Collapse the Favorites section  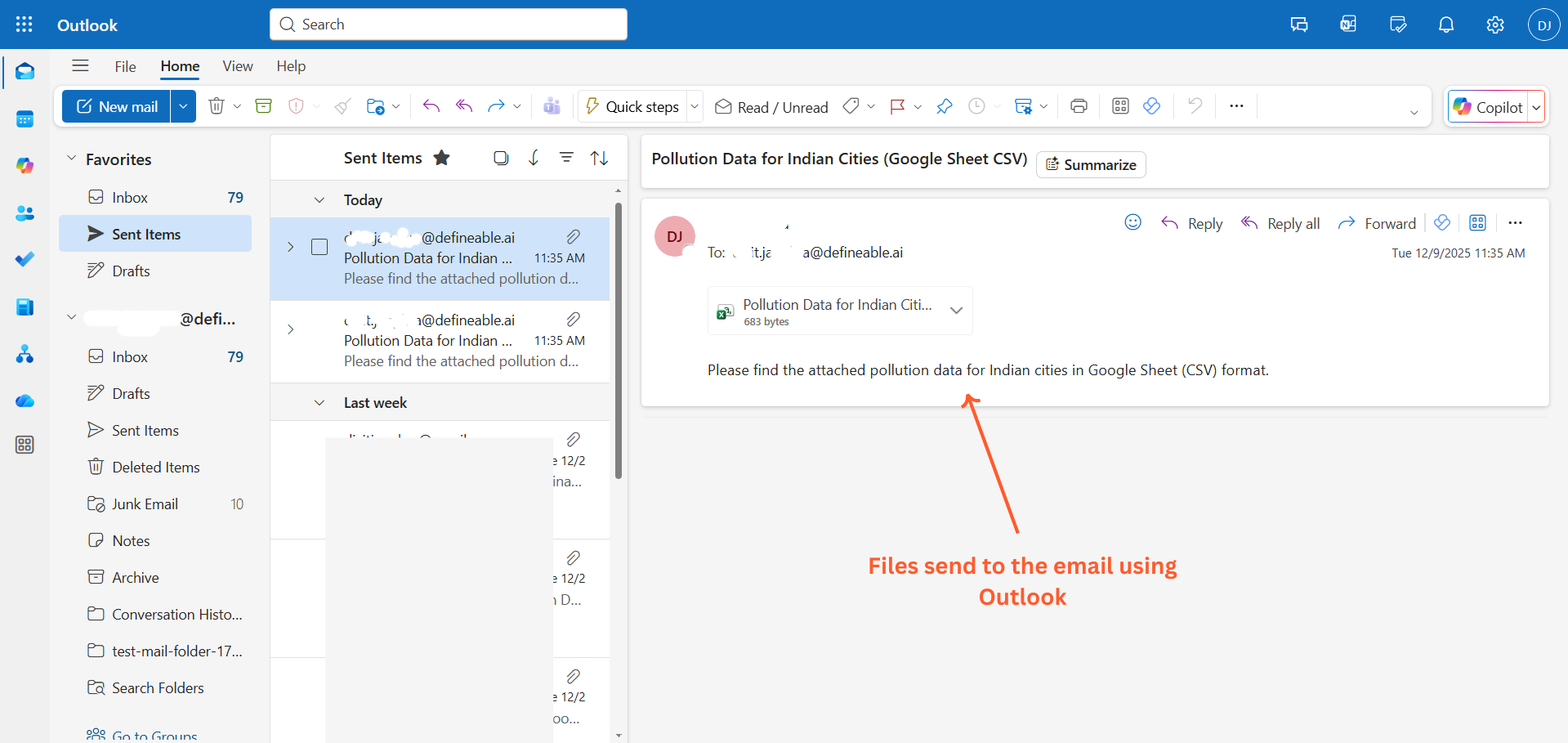[x=71, y=159]
